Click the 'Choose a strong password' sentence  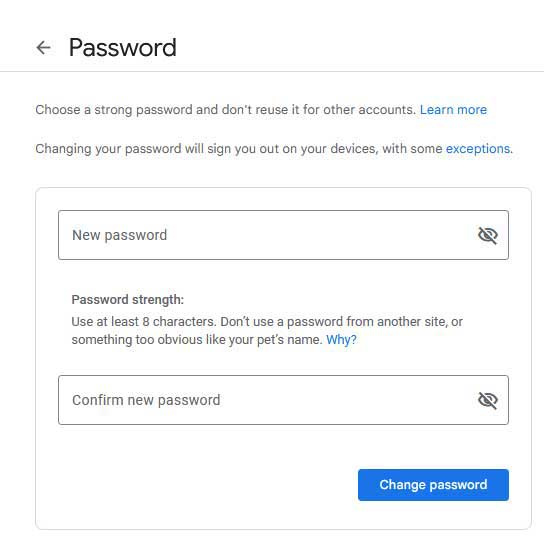click(x=225, y=110)
